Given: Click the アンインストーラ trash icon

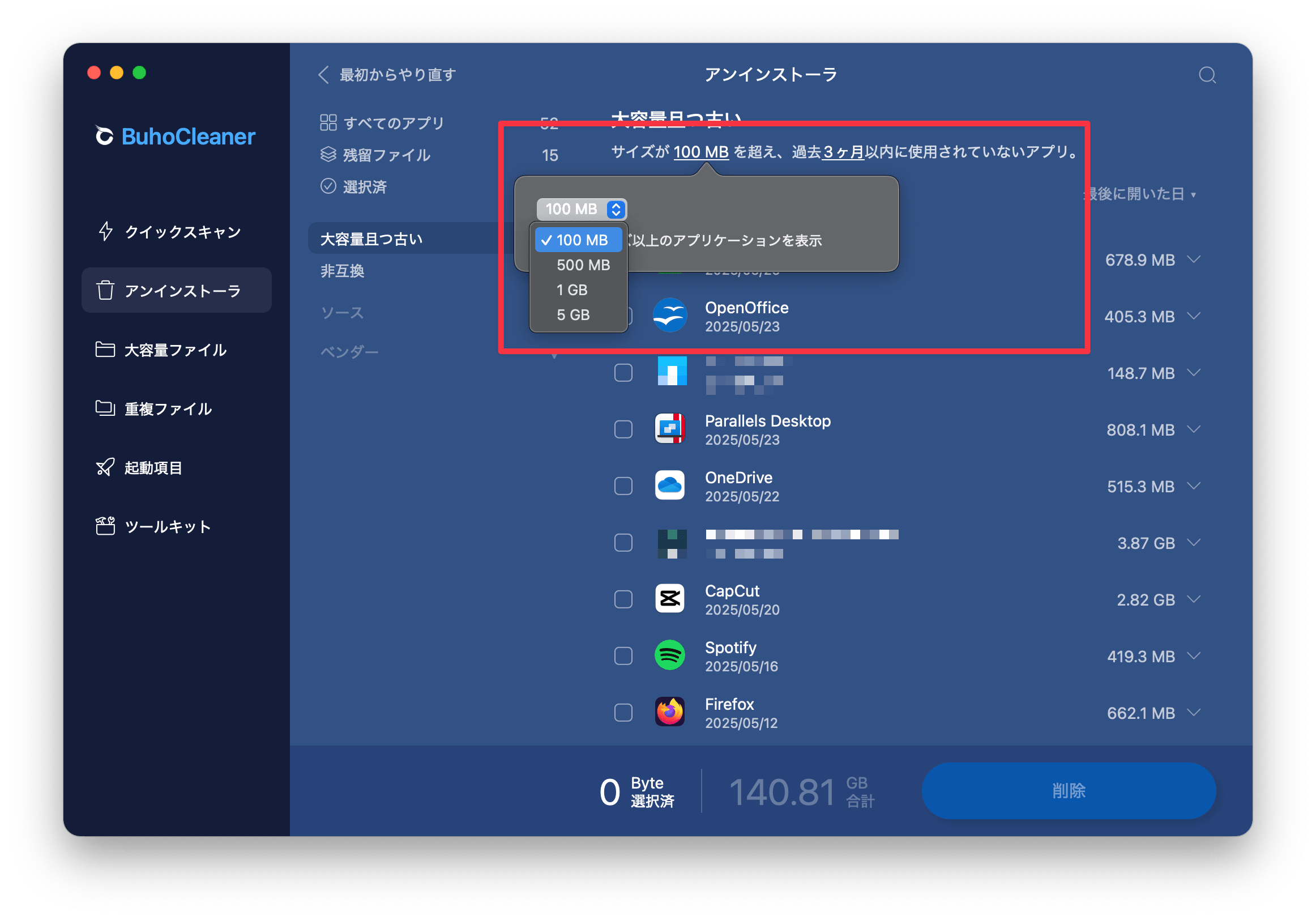Looking at the screenshot, I should (105, 290).
